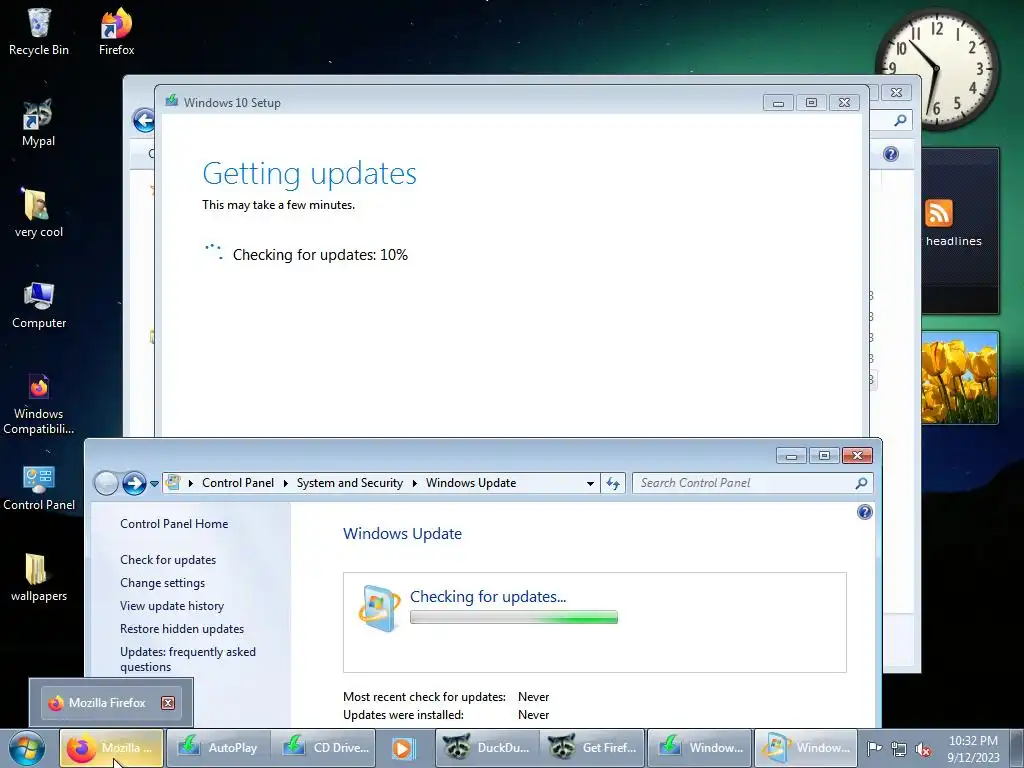Click help icon in background Explorer window

coord(891,154)
